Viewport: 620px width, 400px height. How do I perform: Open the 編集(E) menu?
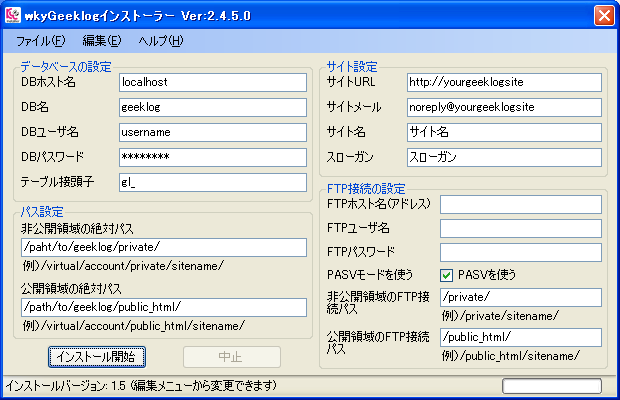102,41
